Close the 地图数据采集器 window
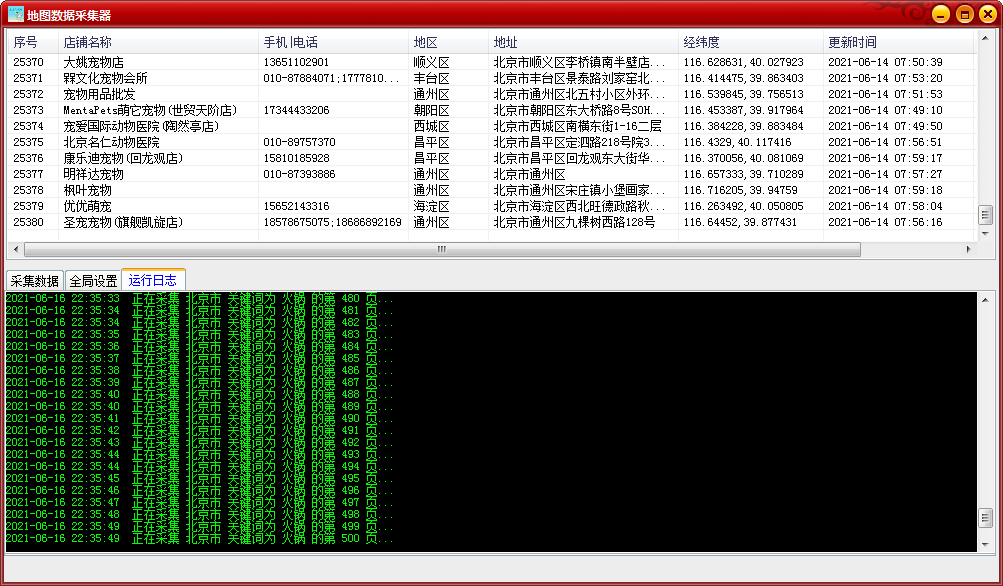1003x586 pixels. click(x=987, y=14)
